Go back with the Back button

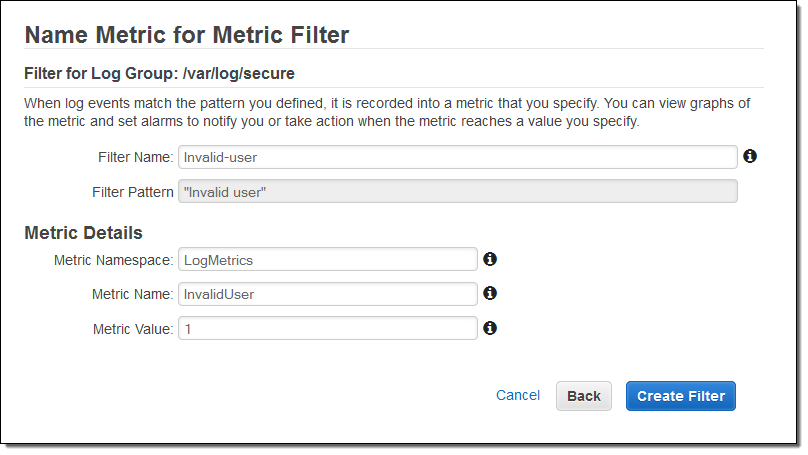pos(584,396)
